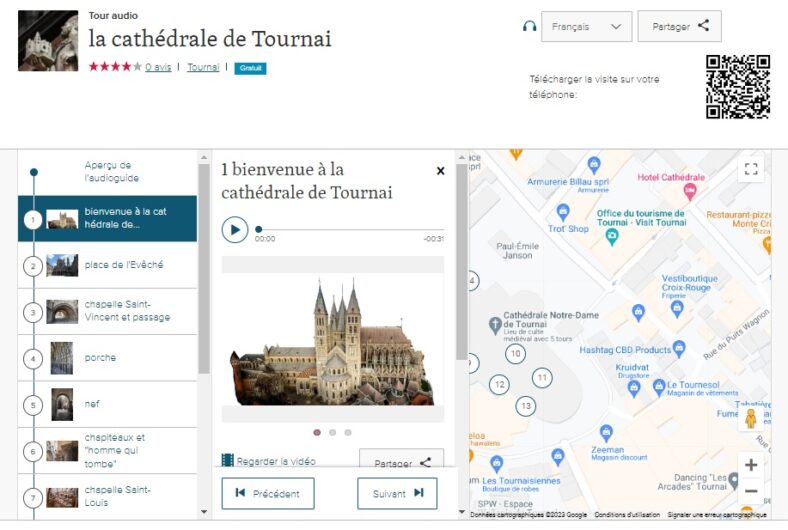Select the first image carousel dot

click(x=317, y=433)
